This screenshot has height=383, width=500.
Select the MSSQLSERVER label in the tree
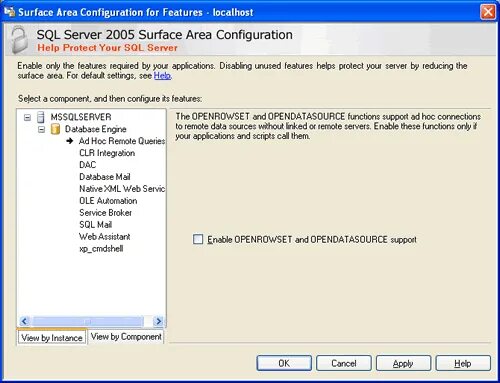81,117
